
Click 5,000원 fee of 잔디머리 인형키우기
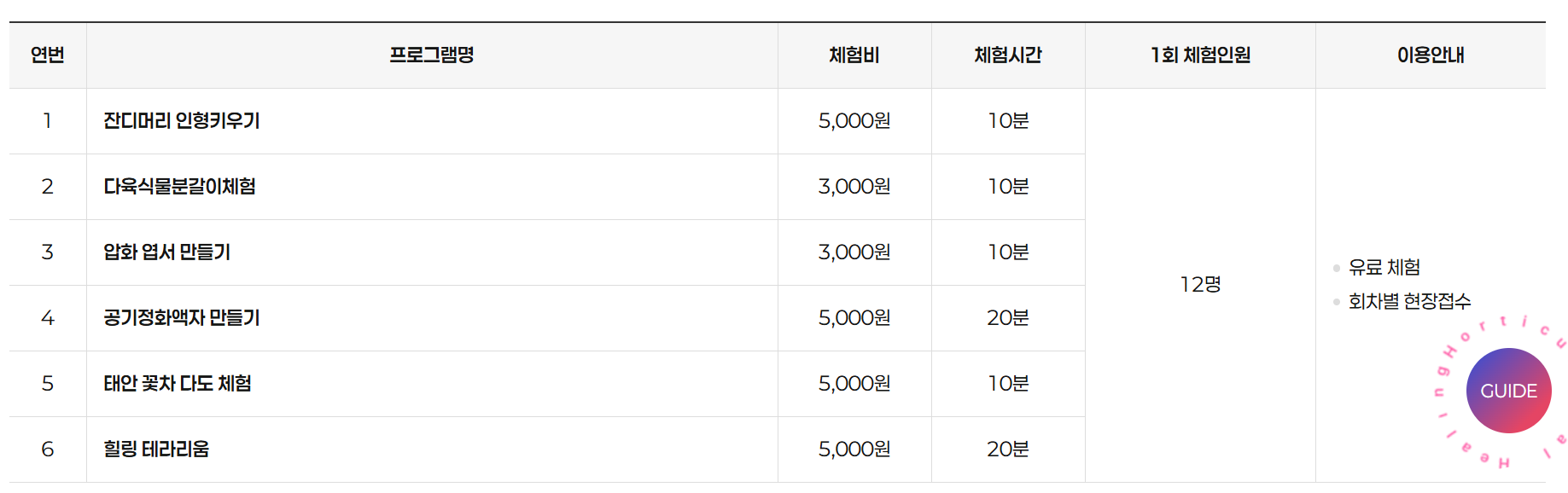point(854,121)
